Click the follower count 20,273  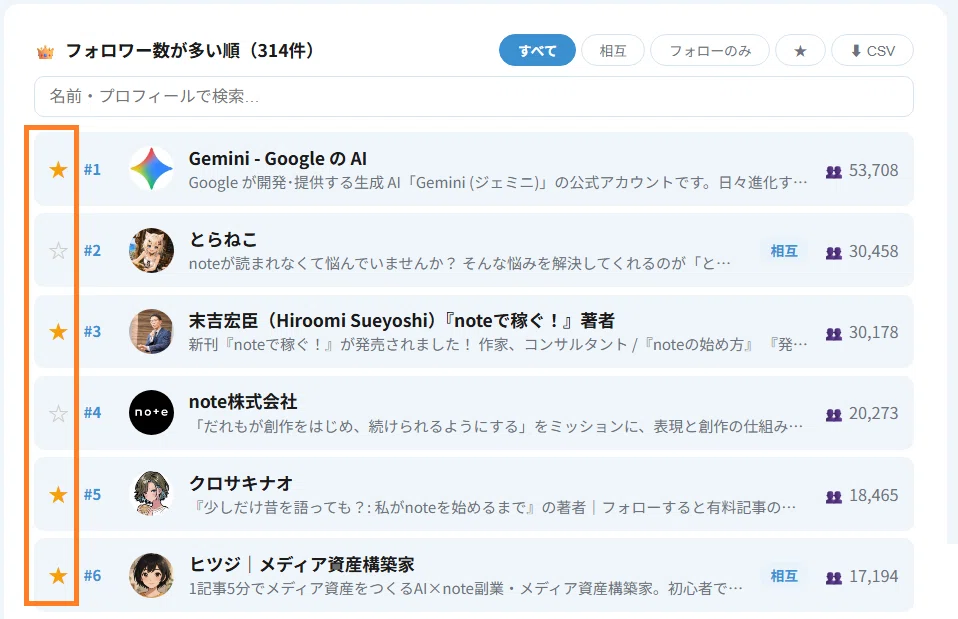(874, 414)
